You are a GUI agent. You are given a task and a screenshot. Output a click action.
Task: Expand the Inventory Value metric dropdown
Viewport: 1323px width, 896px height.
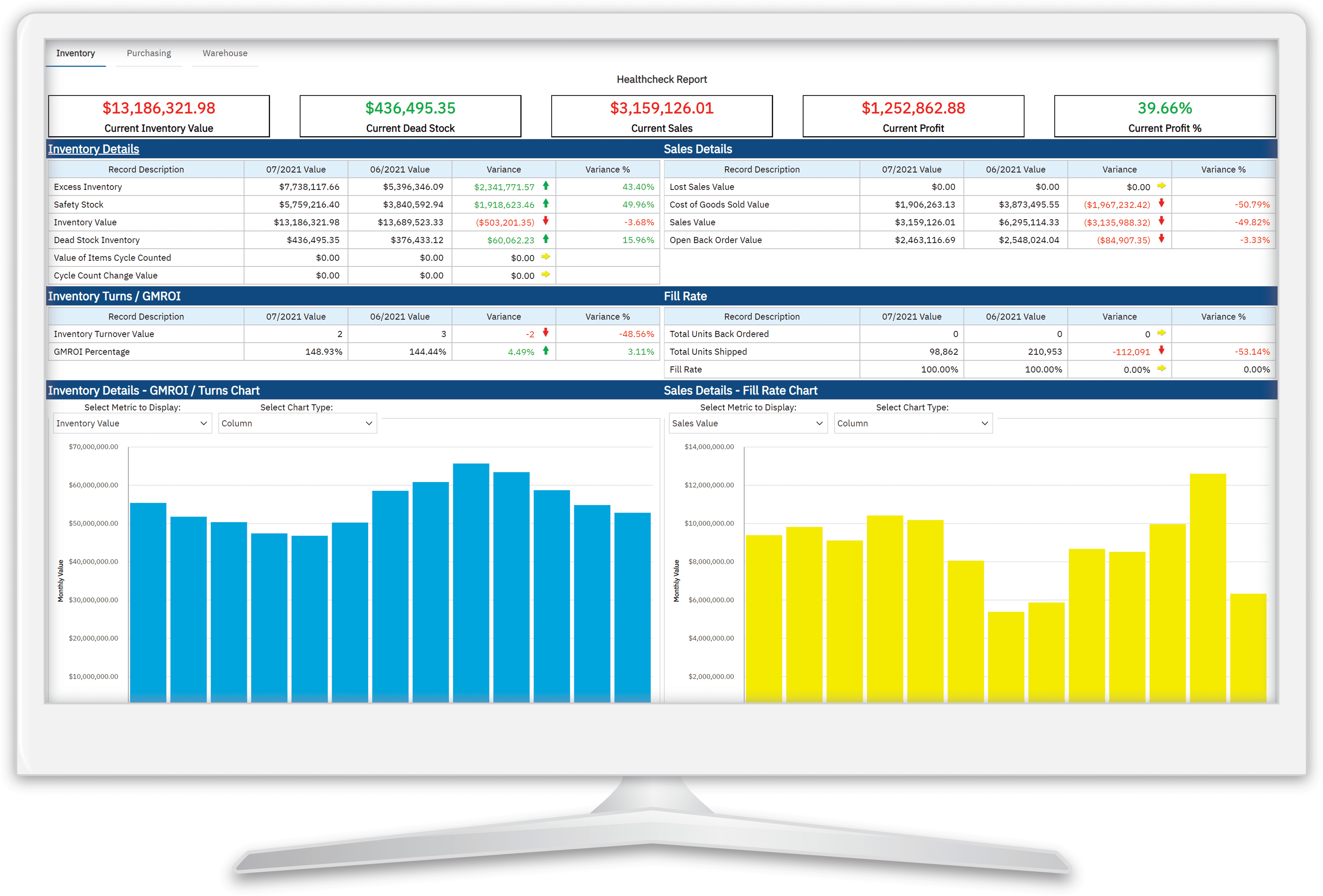point(132,423)
